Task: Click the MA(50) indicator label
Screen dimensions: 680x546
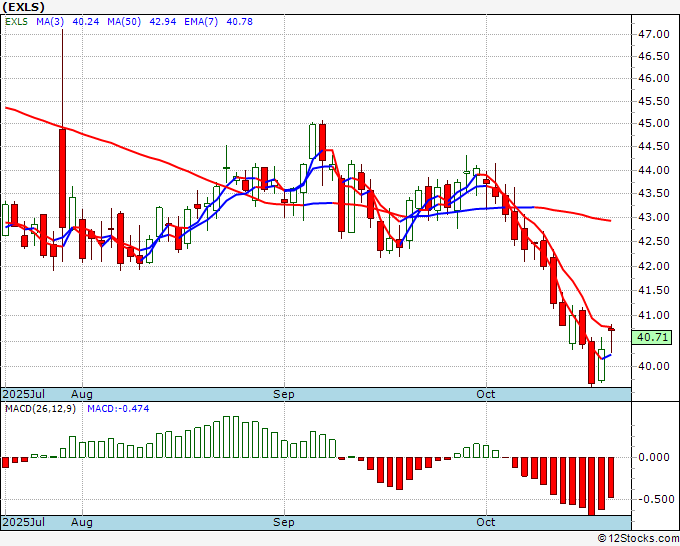Action: (124, 22)
